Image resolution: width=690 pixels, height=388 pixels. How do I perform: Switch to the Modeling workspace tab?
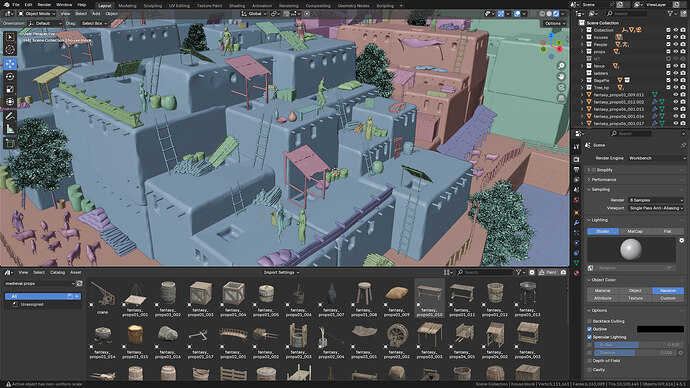click(x=127, y=6)
